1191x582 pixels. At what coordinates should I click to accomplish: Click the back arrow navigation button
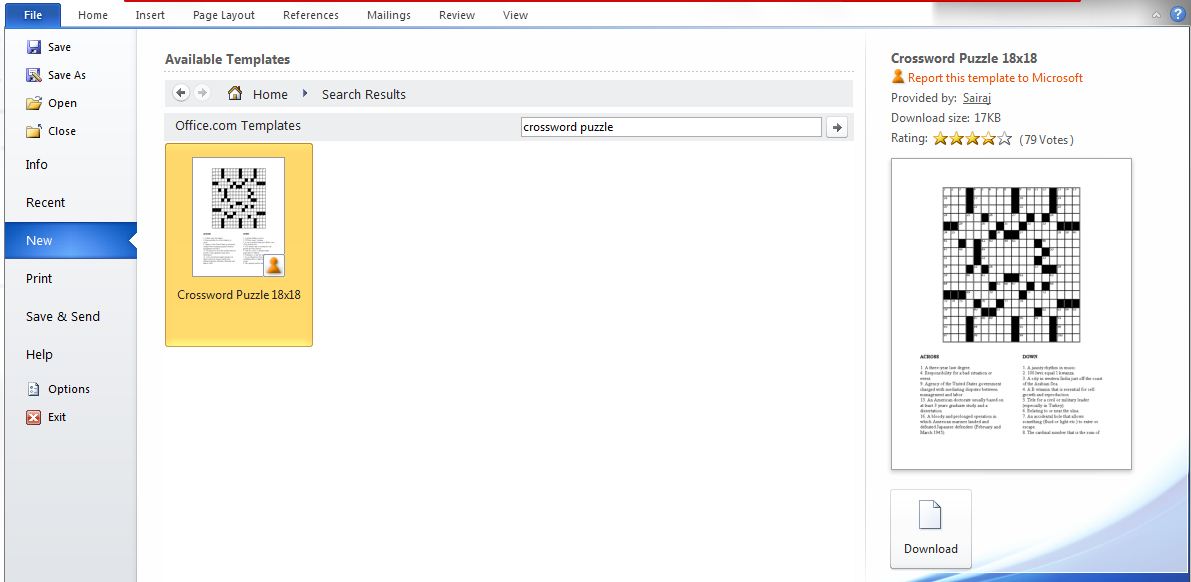point(181,93)
